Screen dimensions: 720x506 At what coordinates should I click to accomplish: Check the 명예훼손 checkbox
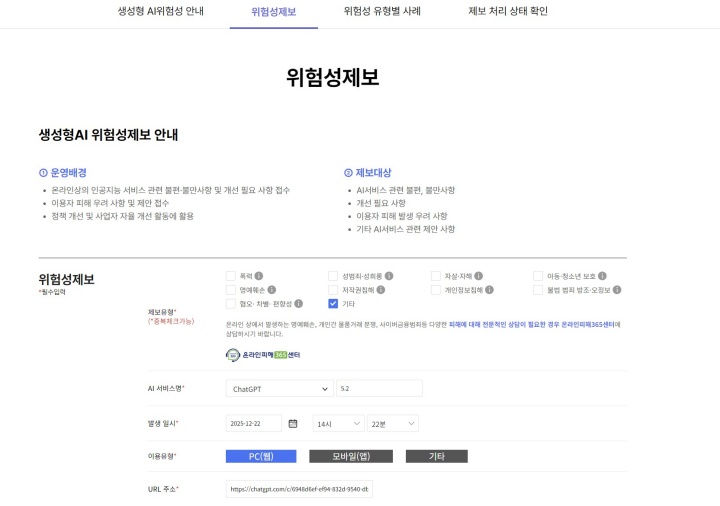[x=231, y=290]
